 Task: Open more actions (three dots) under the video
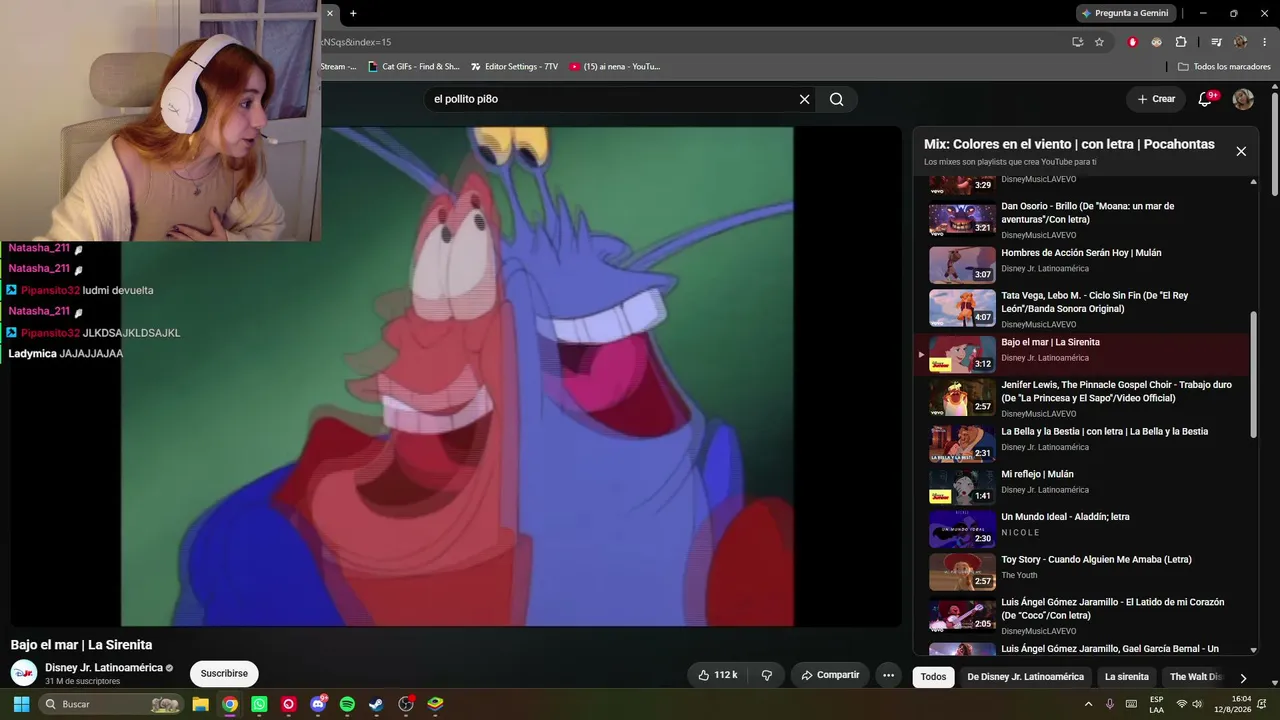pyautogui.click(x=888, y=675)
